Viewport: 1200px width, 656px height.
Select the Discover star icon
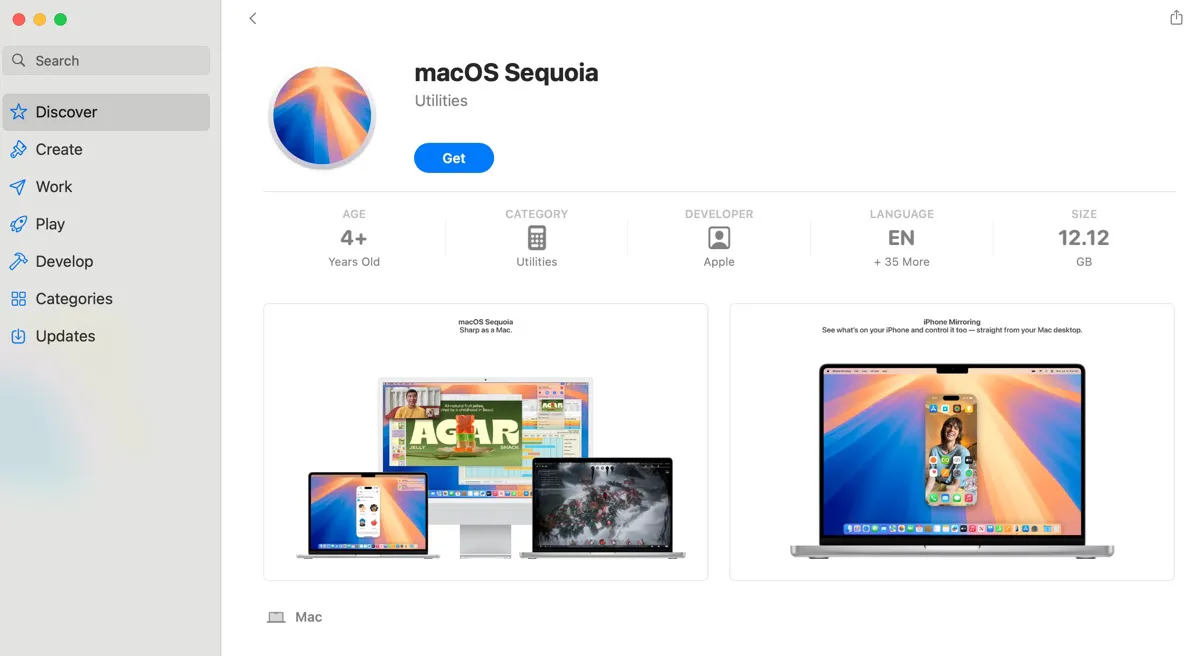18,112
